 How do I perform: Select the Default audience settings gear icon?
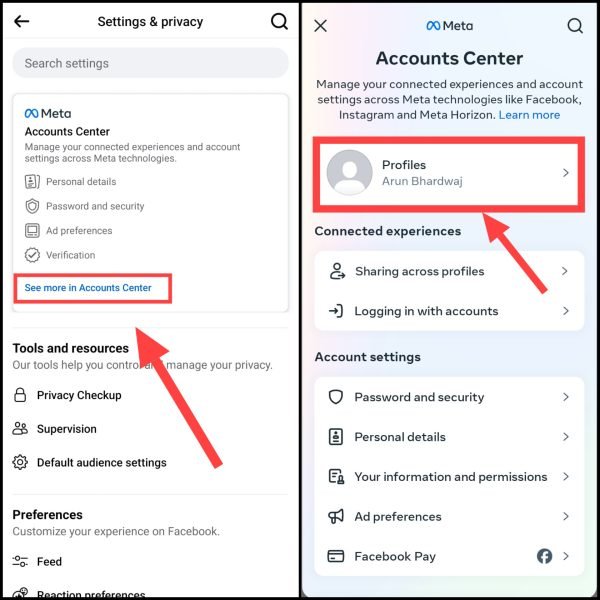(20, 462)
